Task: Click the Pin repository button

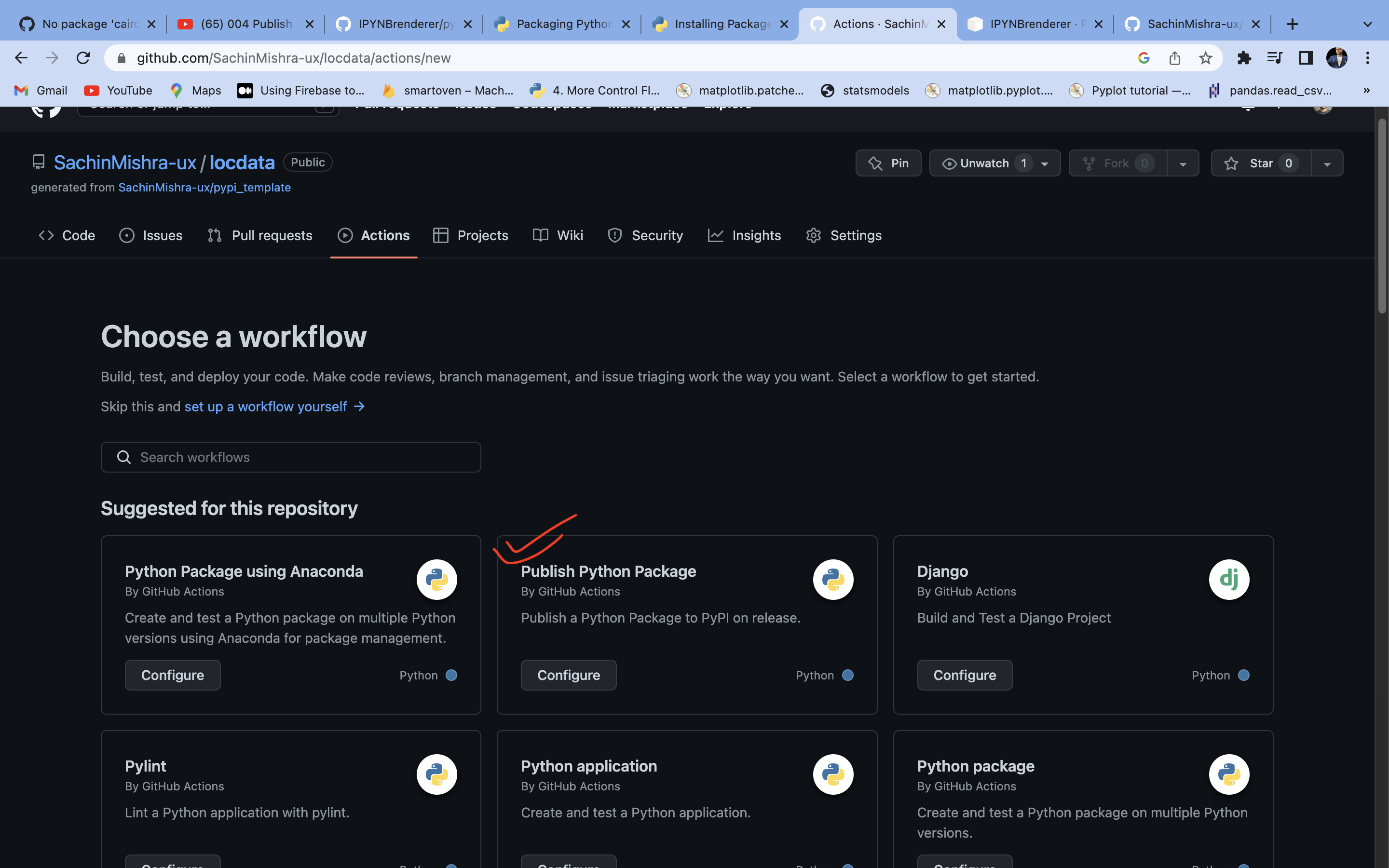Action: tap(888, 163)
